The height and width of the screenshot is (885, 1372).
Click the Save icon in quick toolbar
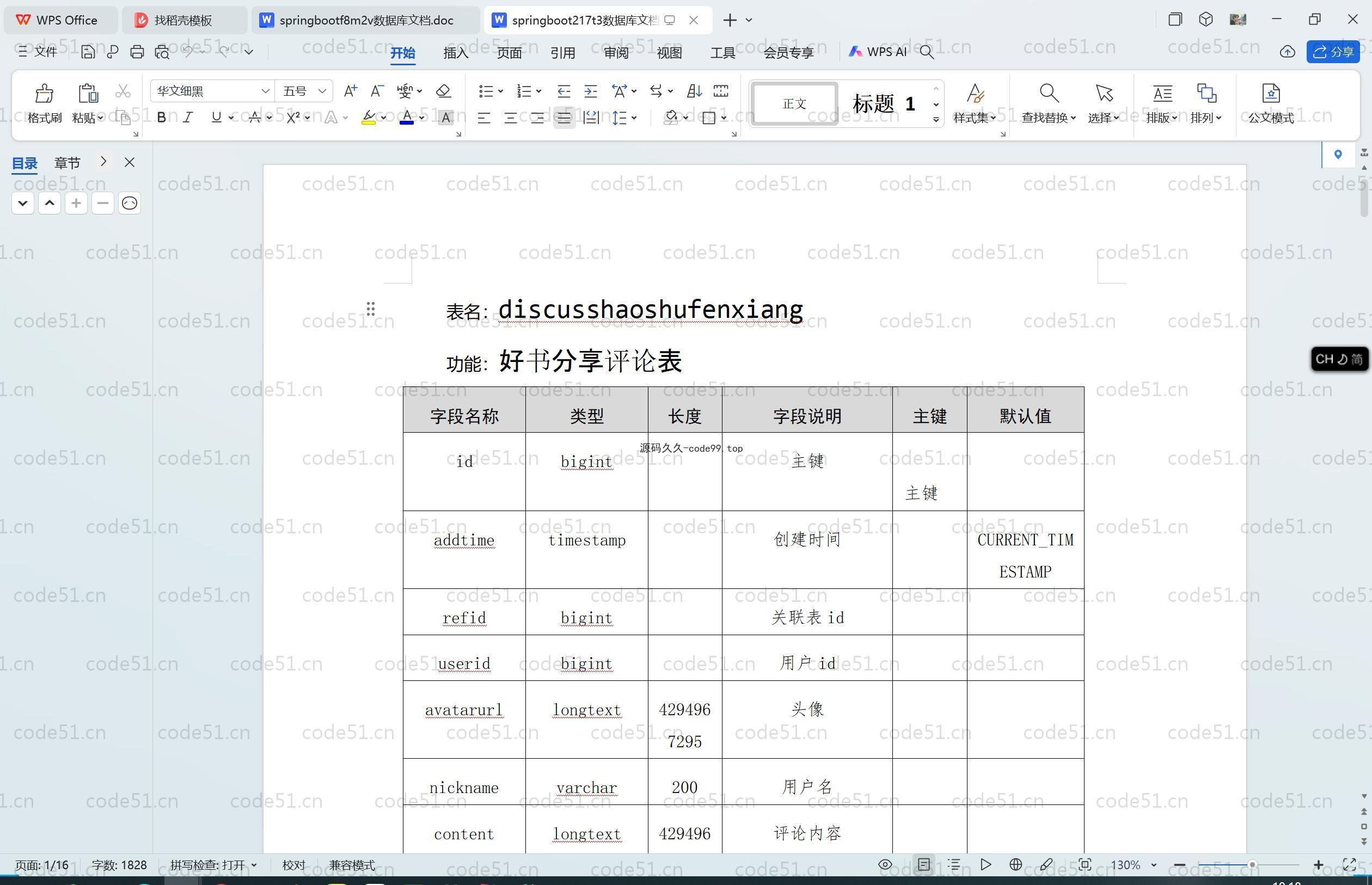click(88, 52)
